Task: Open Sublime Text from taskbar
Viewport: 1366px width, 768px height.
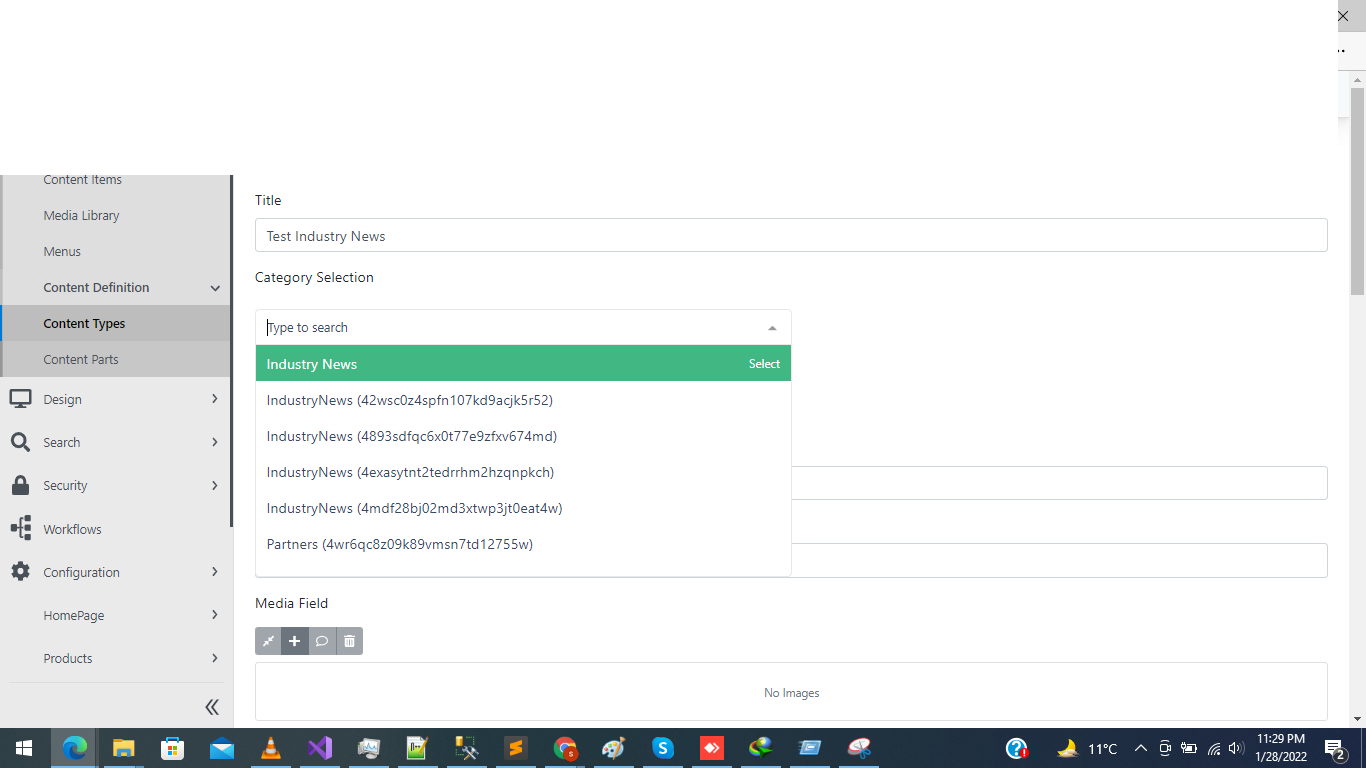Action: [x=515, y=748]
